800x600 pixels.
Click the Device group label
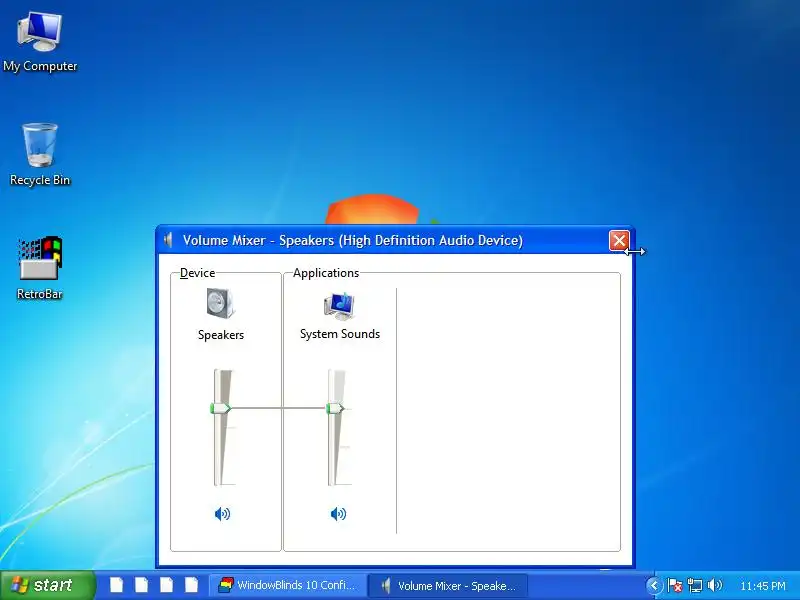[x=197, y=273]
